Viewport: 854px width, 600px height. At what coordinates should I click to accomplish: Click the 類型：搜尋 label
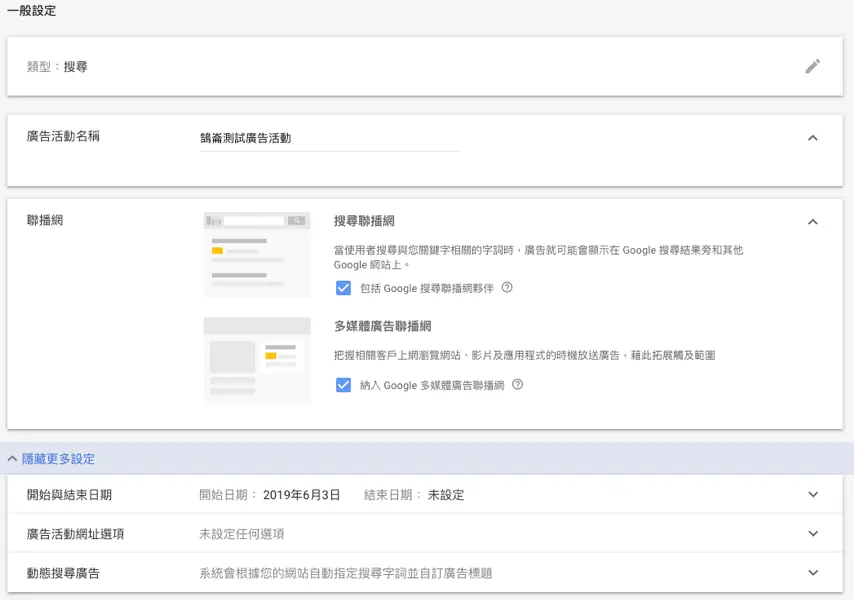pyautogui.click(x=57, y=67)
